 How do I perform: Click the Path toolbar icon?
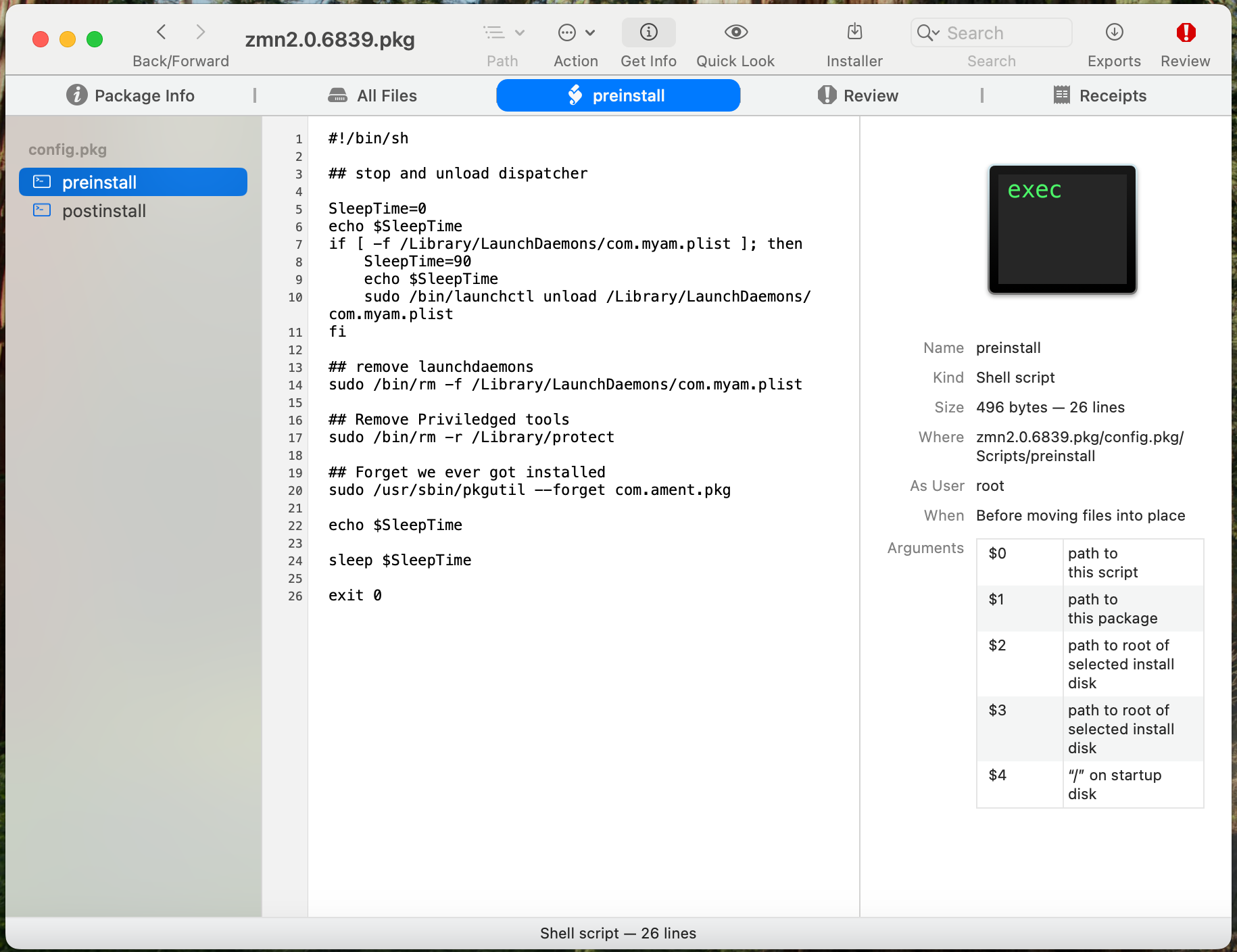[494, 32]
